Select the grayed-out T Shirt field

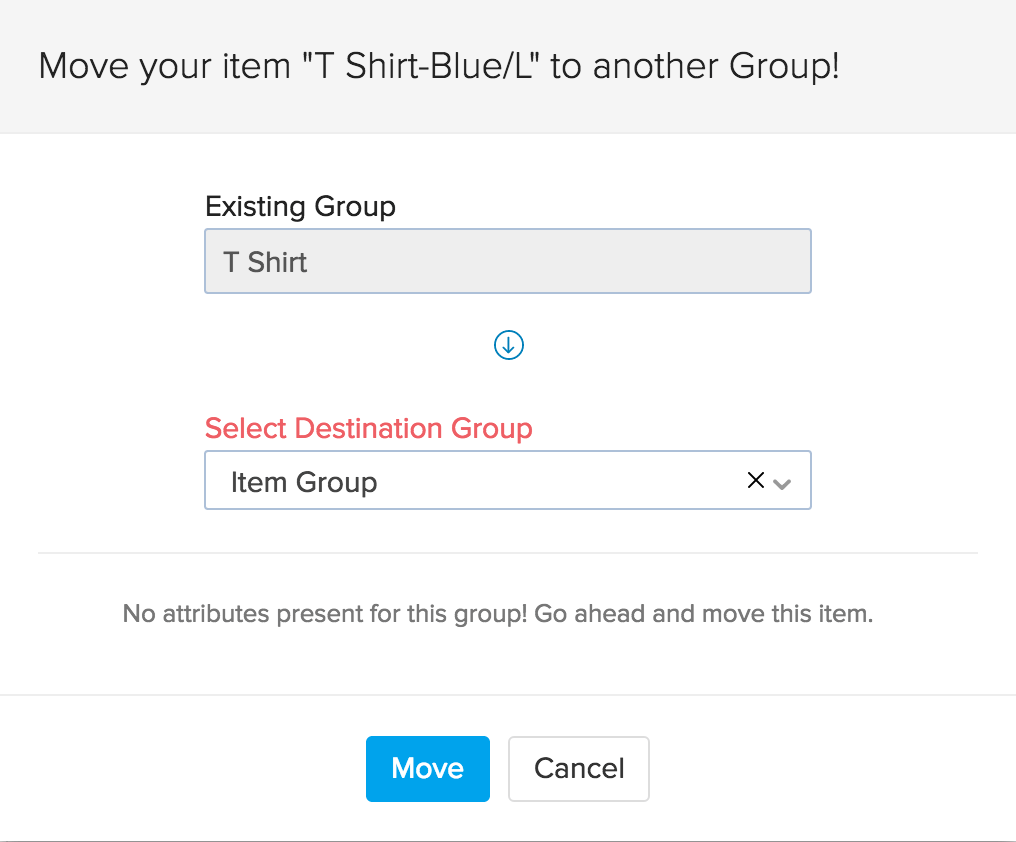click(507, 261)
